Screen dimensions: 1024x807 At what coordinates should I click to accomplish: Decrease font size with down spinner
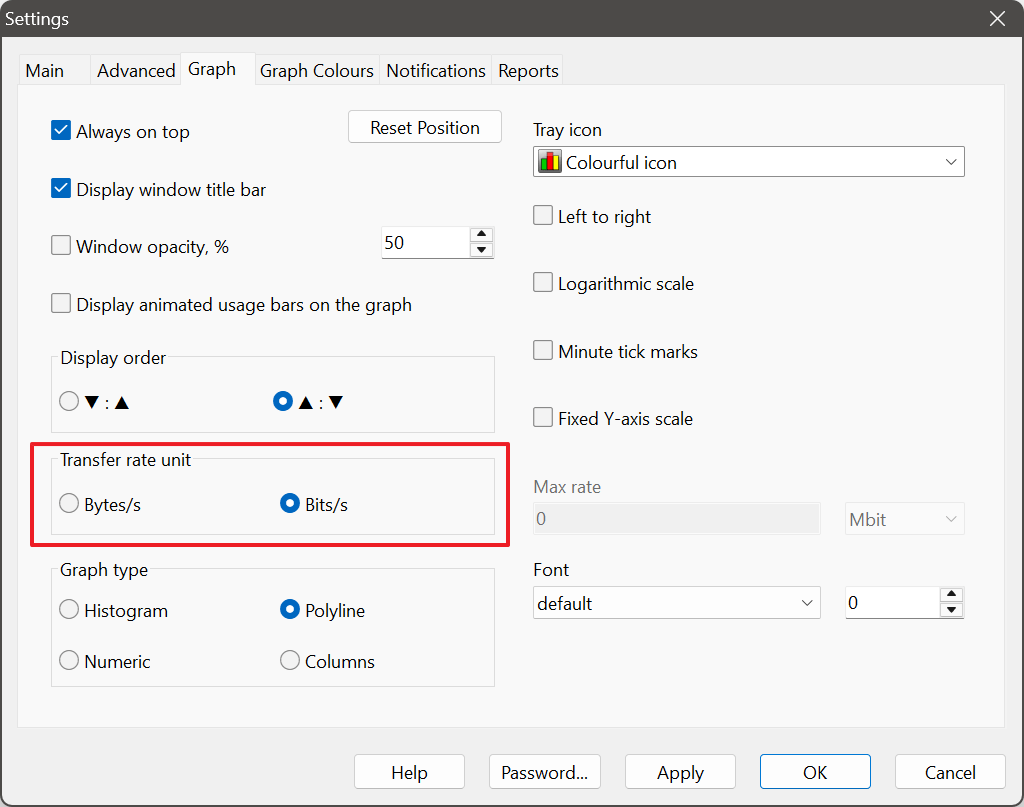point(952,610)
